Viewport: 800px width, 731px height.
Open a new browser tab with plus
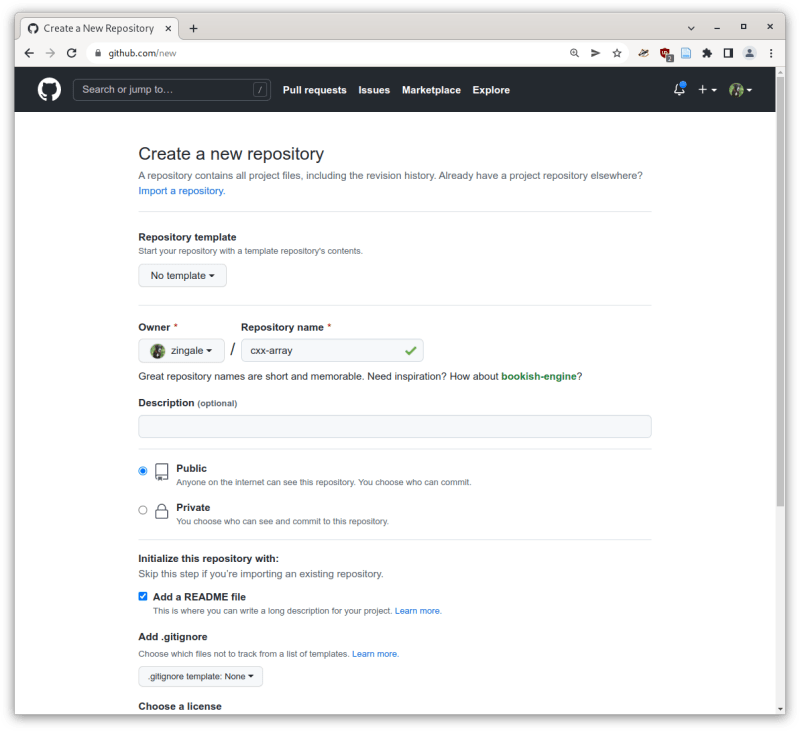tap(193, 29)
